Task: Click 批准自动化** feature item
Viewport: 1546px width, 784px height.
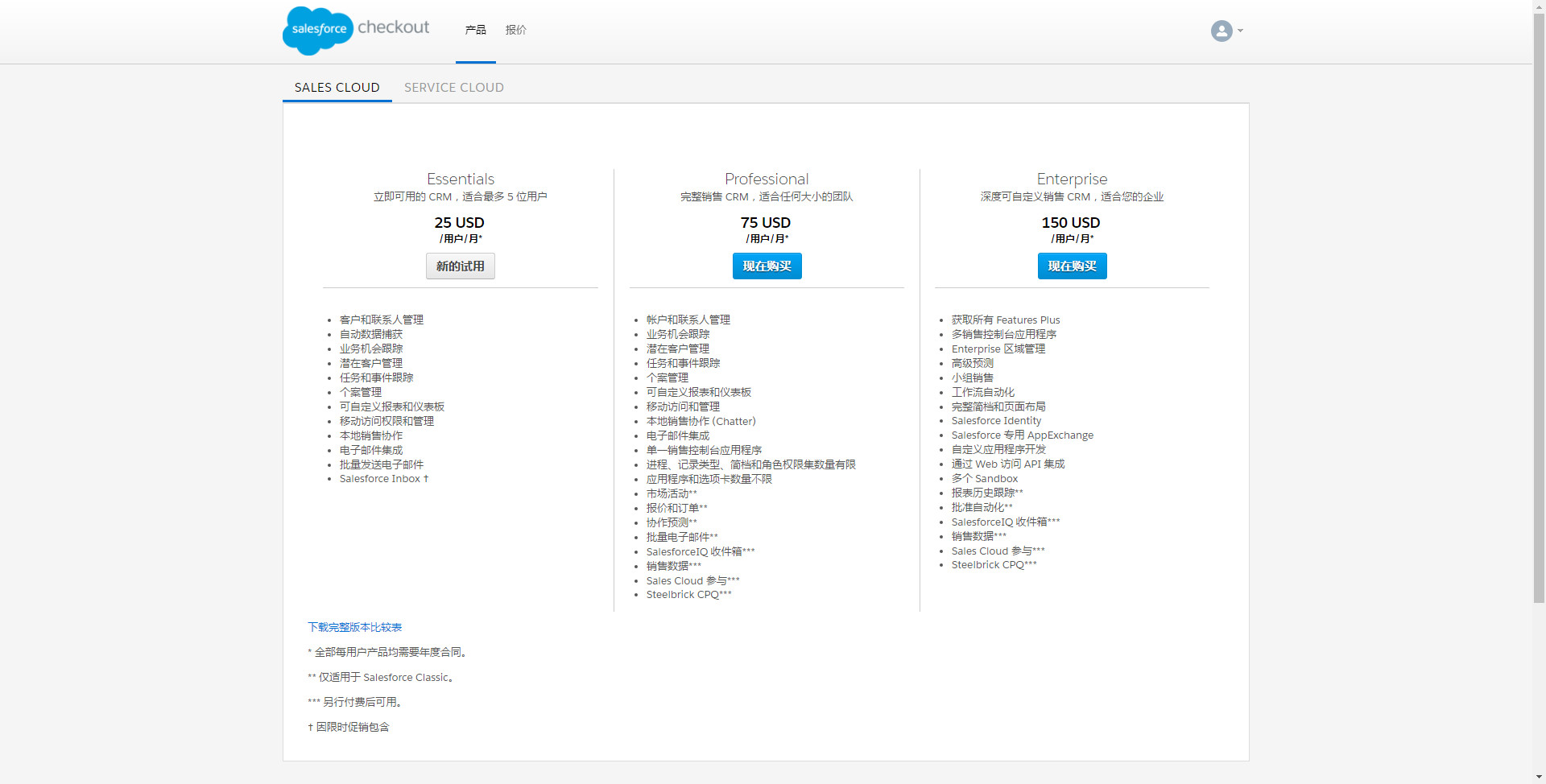Action: [982, 507]
